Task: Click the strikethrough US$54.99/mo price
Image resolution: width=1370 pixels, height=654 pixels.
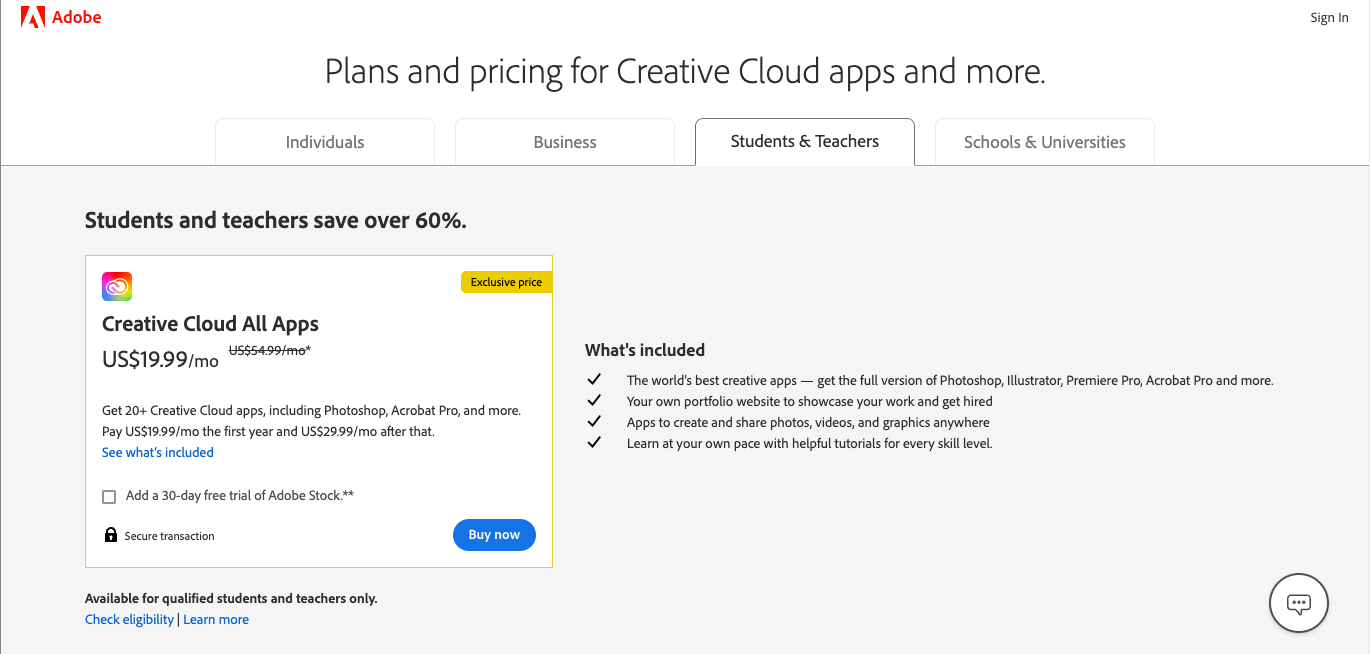Action: (x=269, y=350)
